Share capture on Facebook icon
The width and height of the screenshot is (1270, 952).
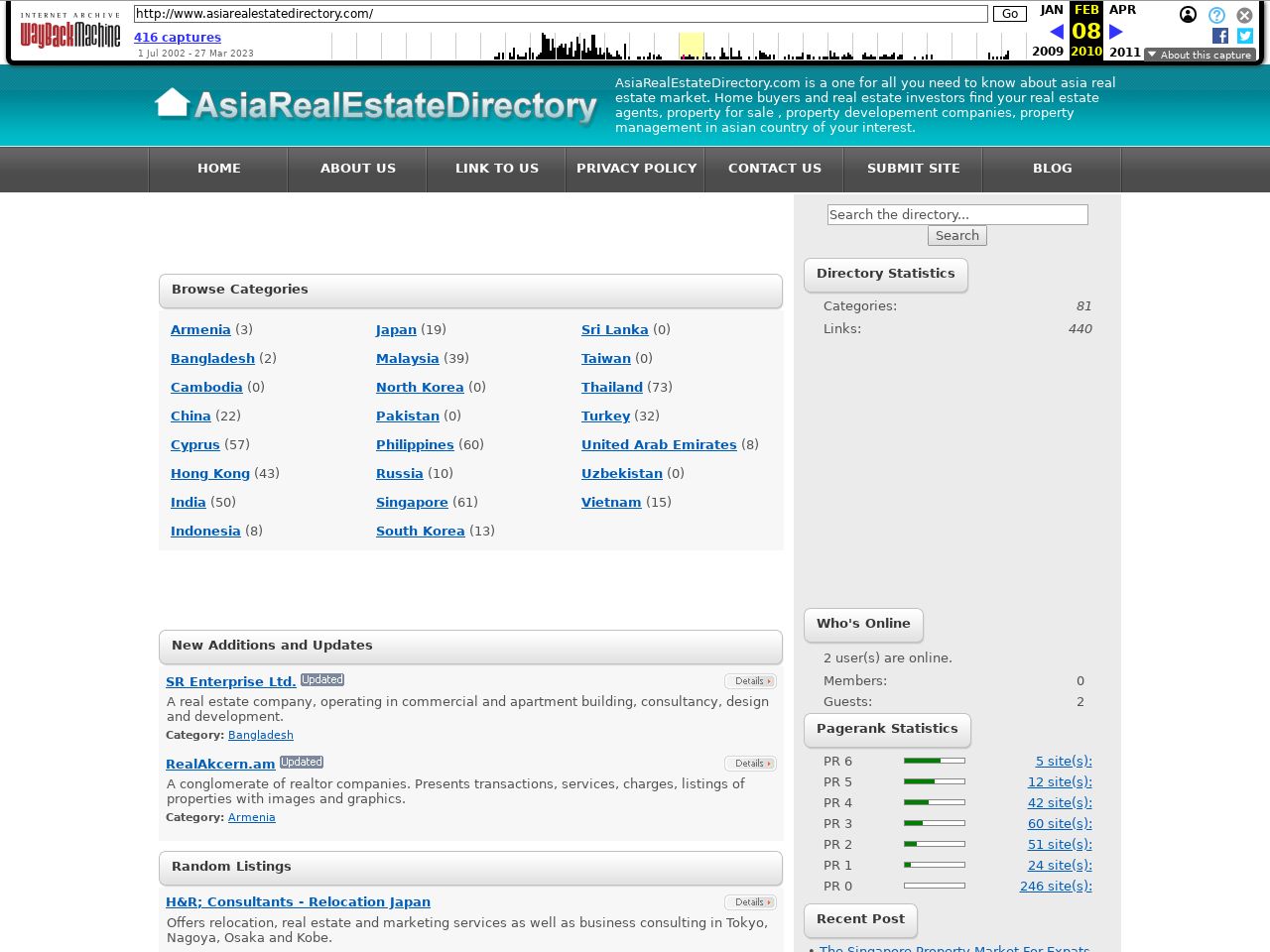coord(1220,36)
